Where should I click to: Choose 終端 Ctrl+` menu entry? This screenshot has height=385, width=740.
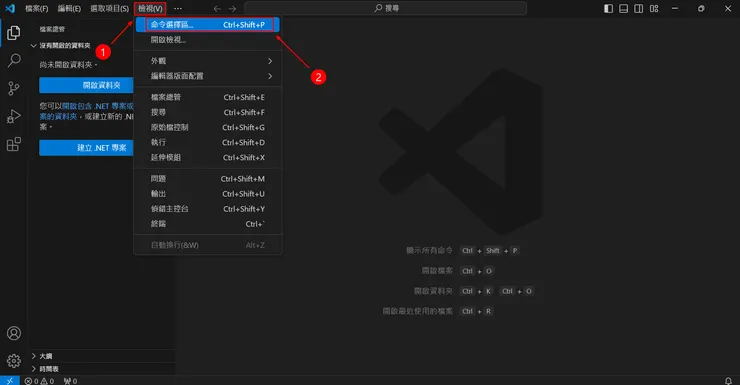pos(208,224)
